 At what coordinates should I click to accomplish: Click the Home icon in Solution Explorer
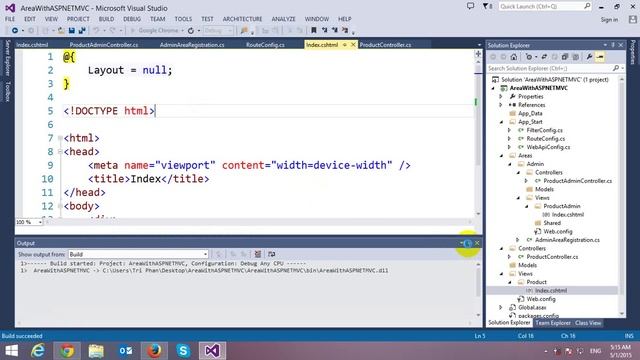[x=514, y=57]
